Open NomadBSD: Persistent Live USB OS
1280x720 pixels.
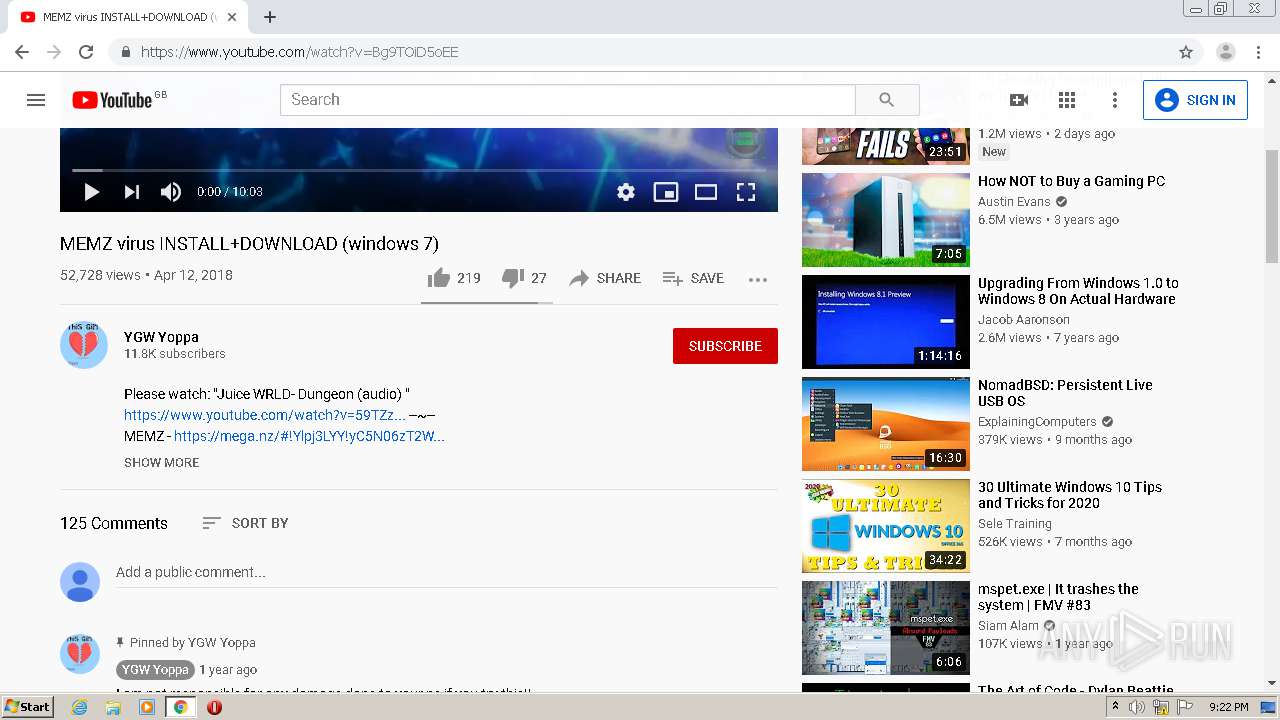[1065, 393]
